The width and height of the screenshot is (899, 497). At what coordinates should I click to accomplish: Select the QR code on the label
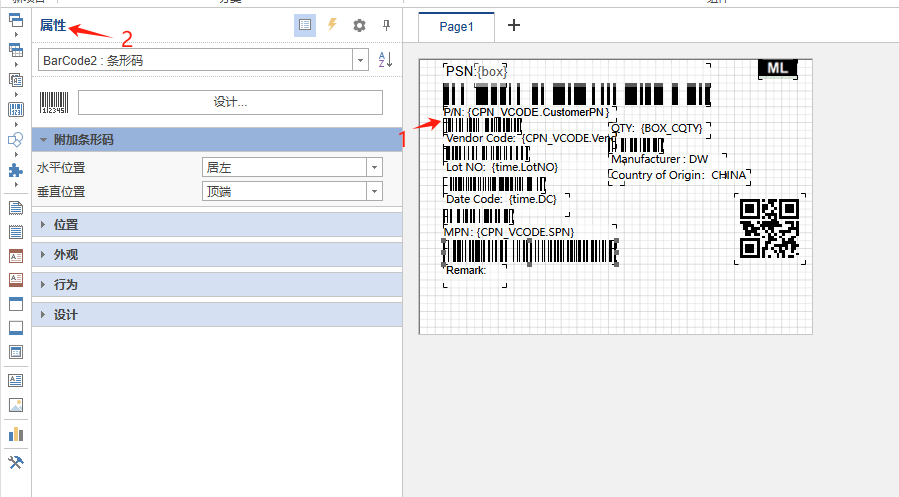pyautogui.click(x=768, y=229)
